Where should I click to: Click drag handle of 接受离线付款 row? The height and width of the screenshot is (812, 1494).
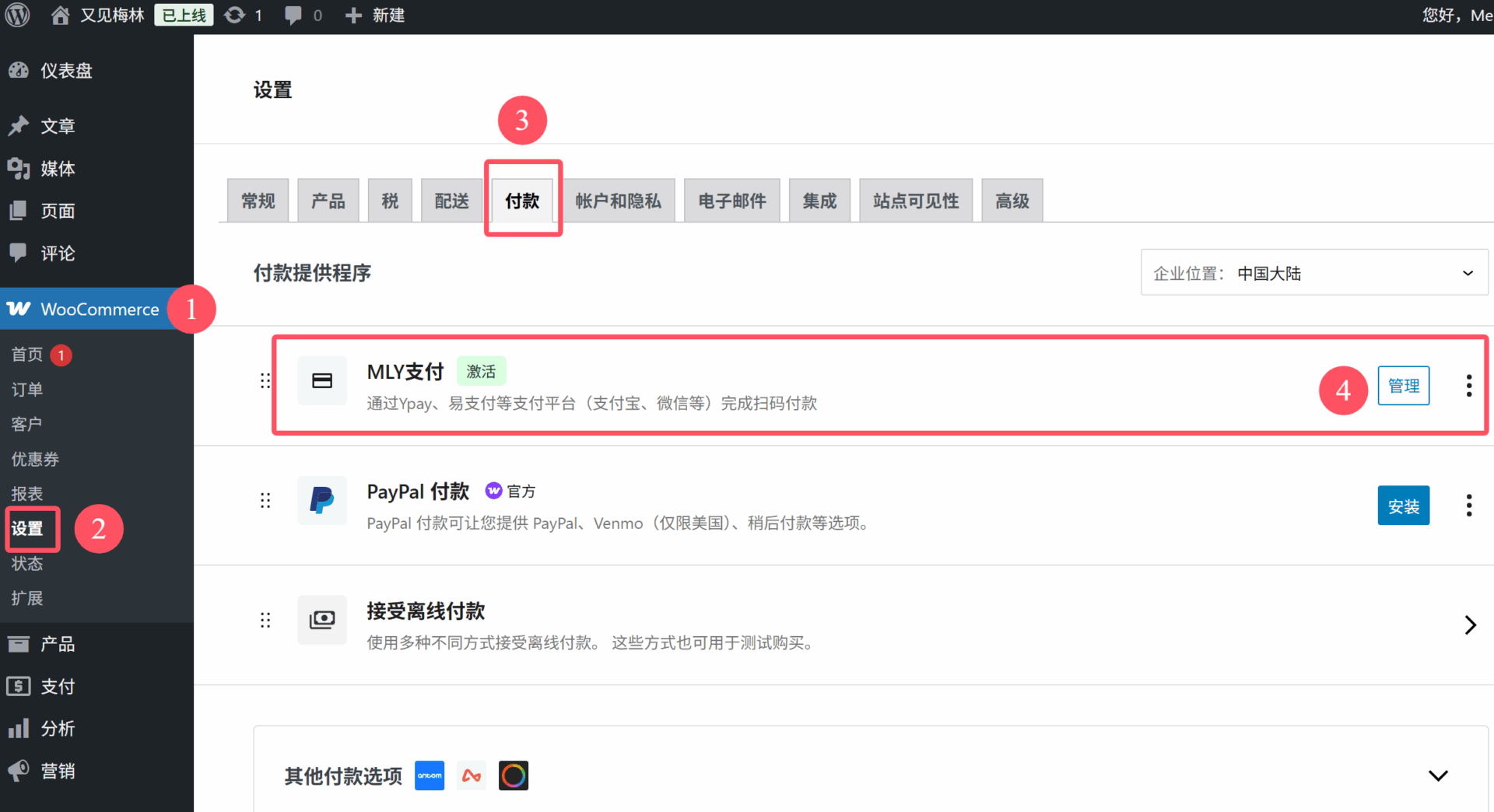265,620
